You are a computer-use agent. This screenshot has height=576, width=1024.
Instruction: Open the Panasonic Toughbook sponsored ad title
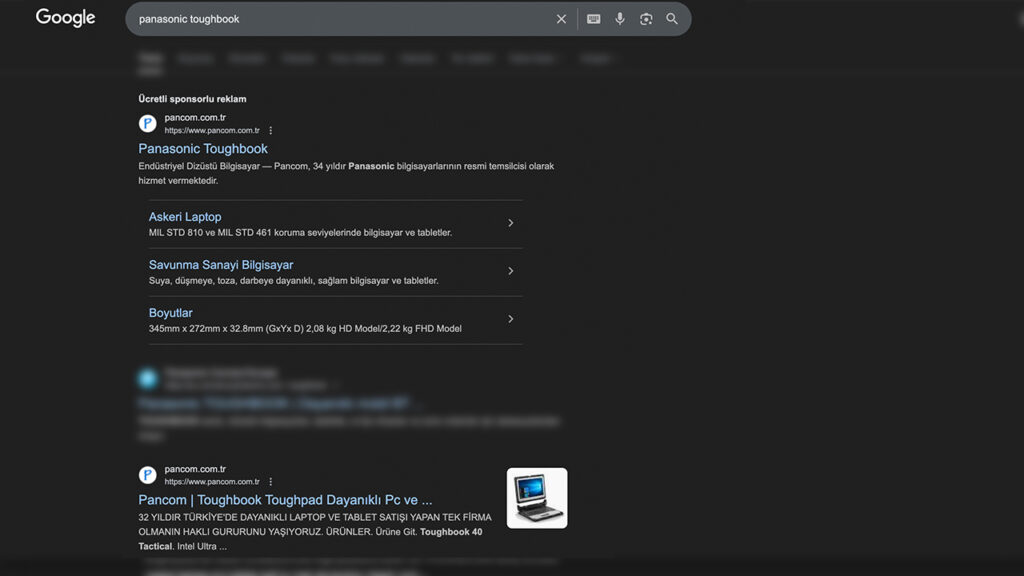(203, 149)
